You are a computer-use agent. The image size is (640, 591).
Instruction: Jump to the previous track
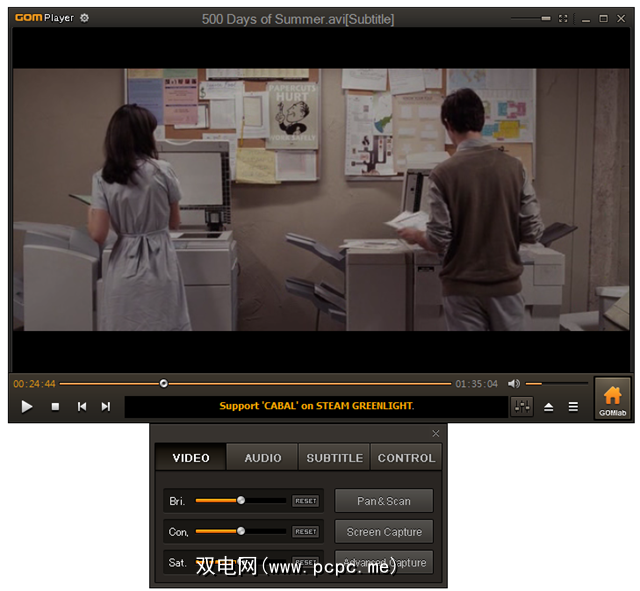(82, 407)
